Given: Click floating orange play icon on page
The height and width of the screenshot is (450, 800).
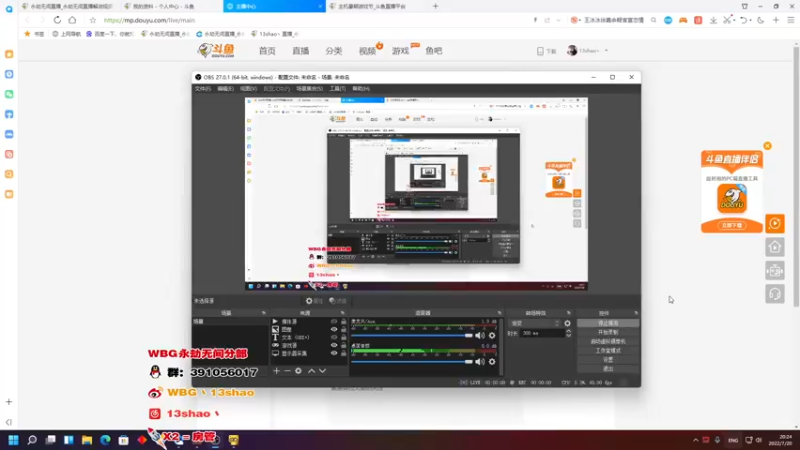Looking at the screenshot, I should 774,223.
